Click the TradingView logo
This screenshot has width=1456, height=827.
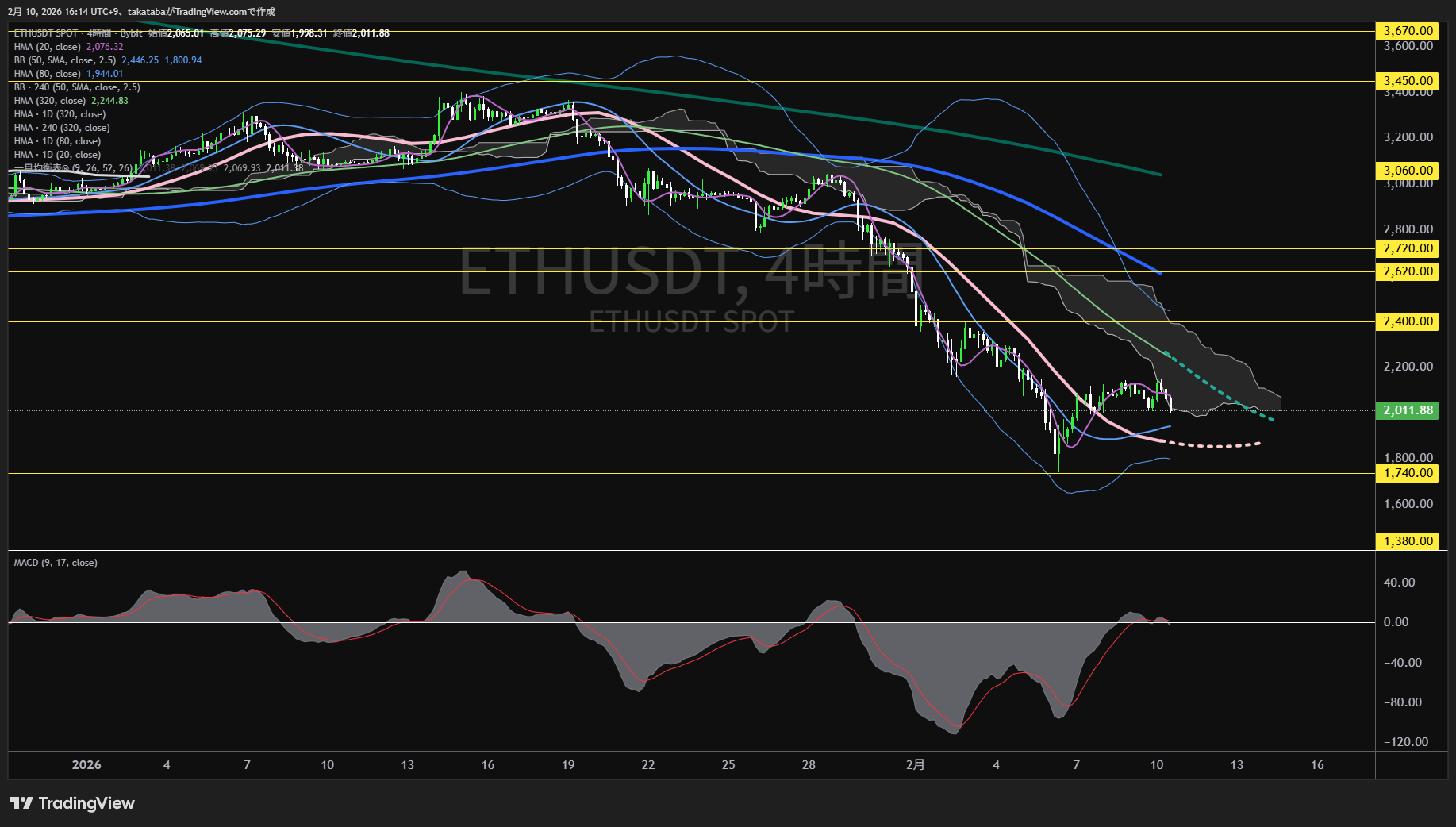72,803
